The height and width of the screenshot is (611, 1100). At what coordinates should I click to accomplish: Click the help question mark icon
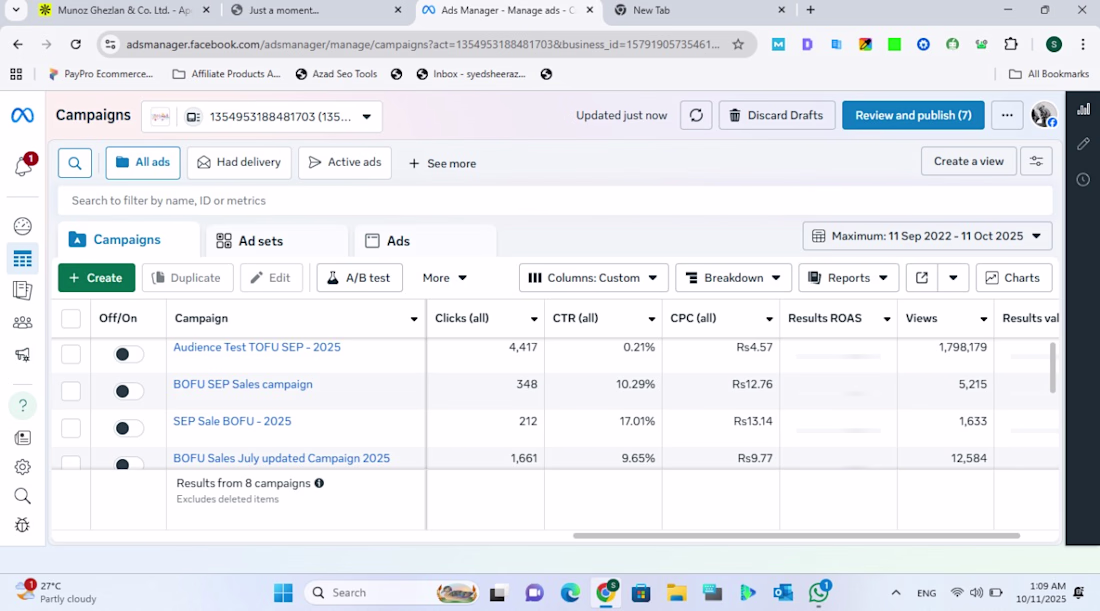tap(22, 405)
